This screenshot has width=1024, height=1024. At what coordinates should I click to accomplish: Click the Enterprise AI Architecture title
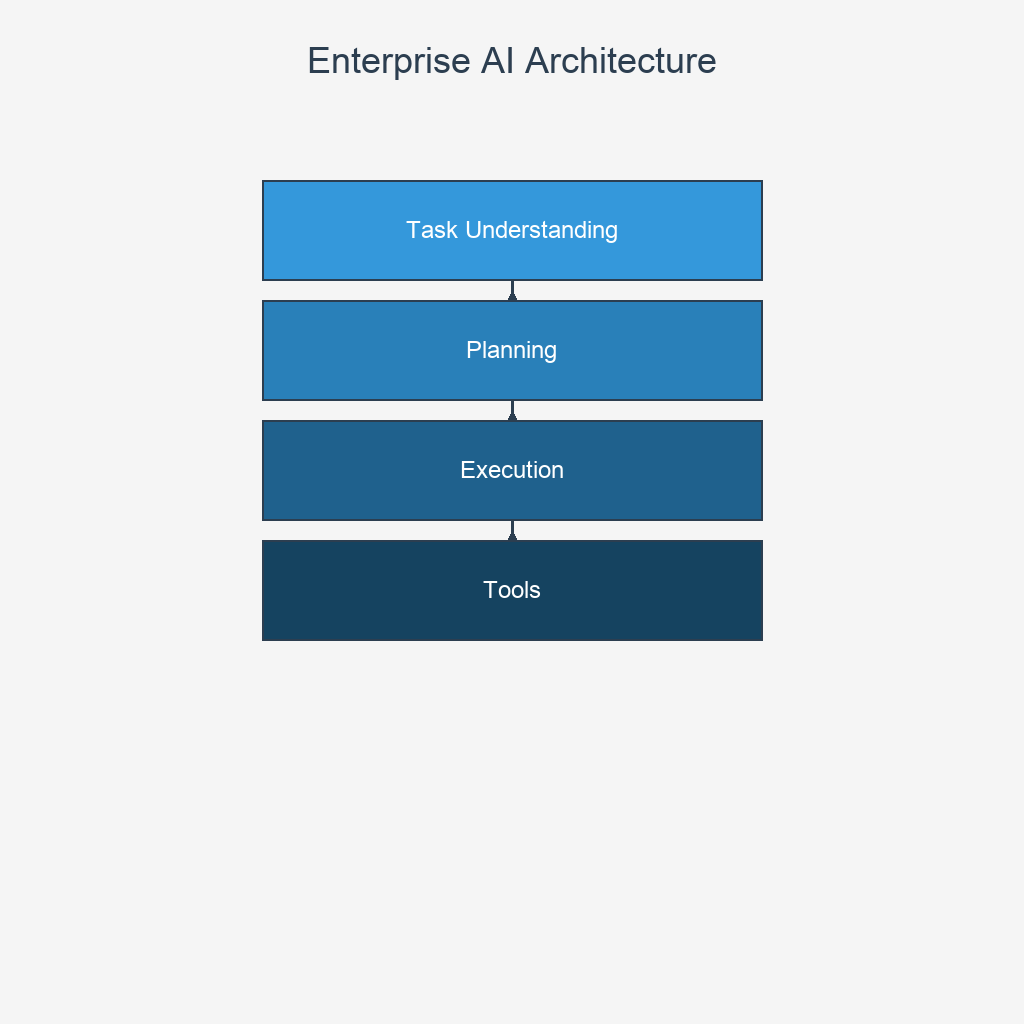tap(511, 61)
